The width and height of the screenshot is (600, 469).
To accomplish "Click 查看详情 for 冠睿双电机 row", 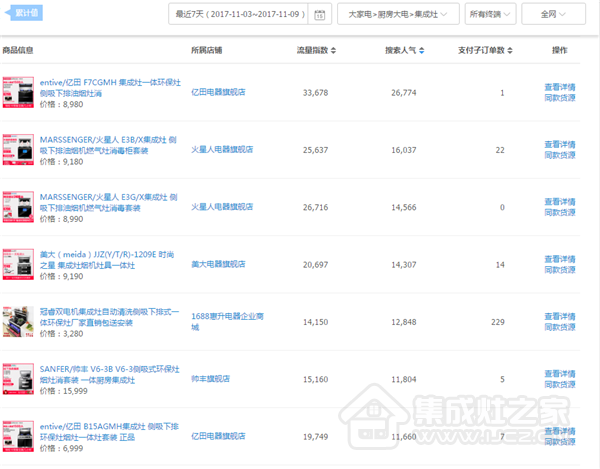I will [560, 317].
